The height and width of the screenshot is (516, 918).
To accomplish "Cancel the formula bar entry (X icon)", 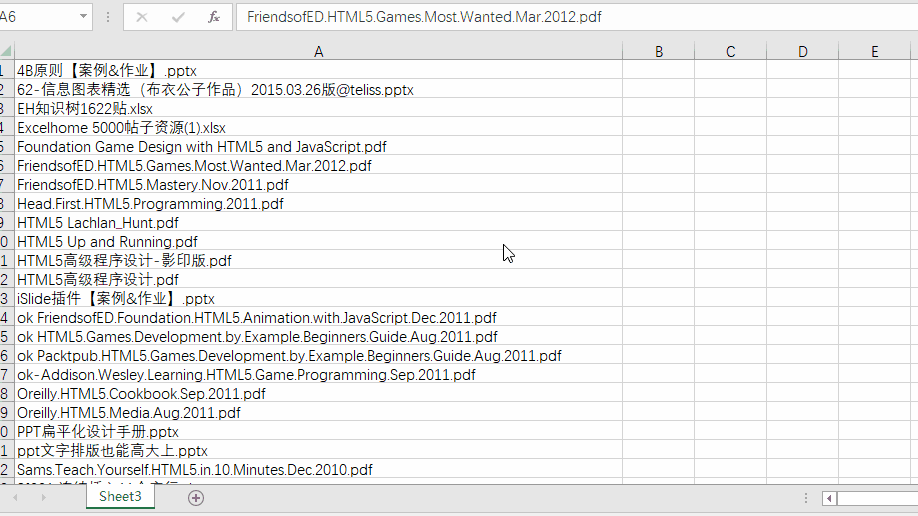I will (142, 17).
